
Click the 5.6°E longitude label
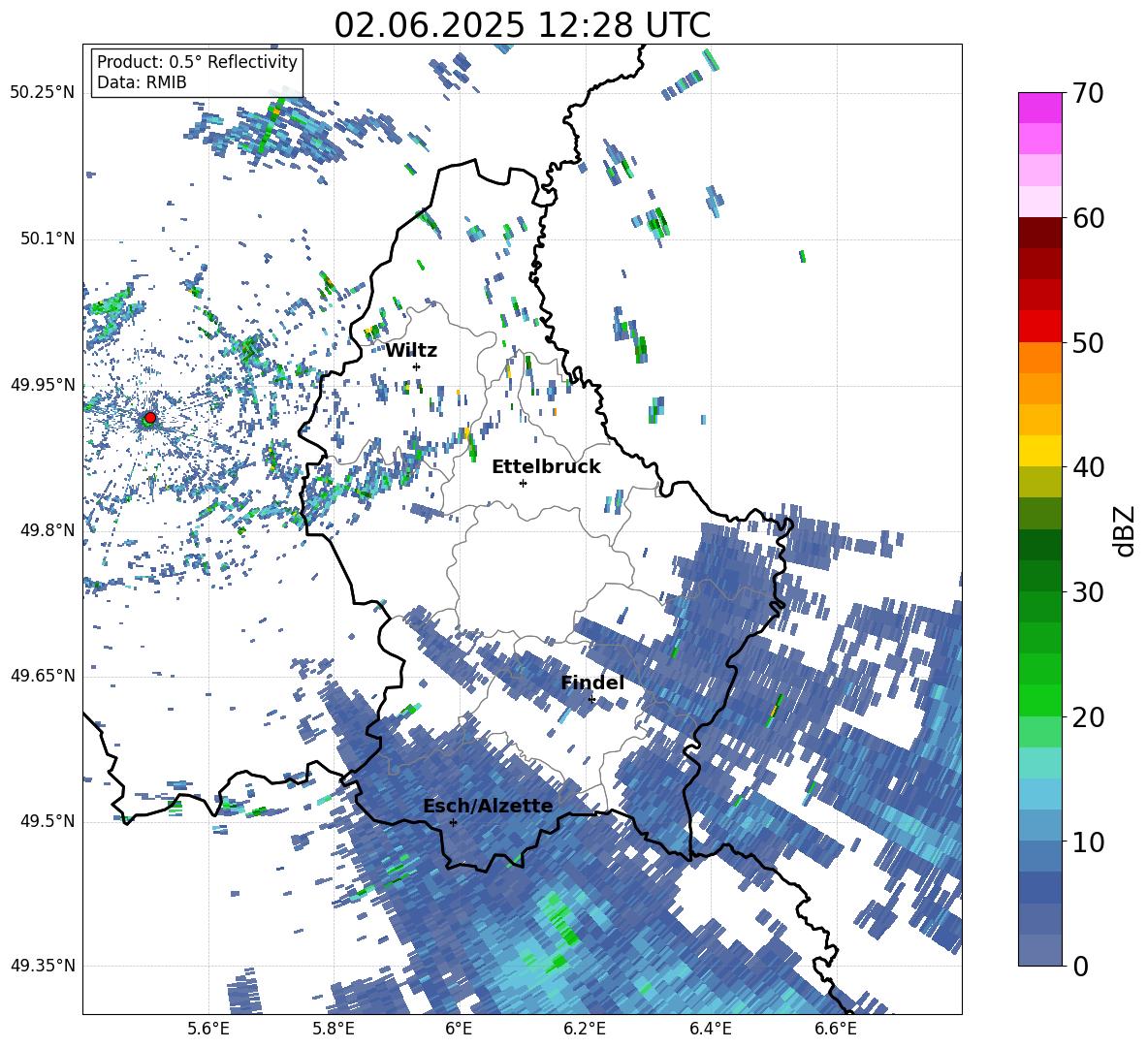[208, 1029]
